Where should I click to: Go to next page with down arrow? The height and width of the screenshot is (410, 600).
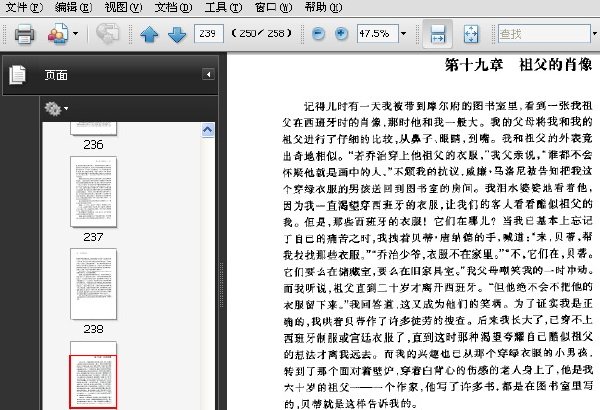(x=177, y=34)
